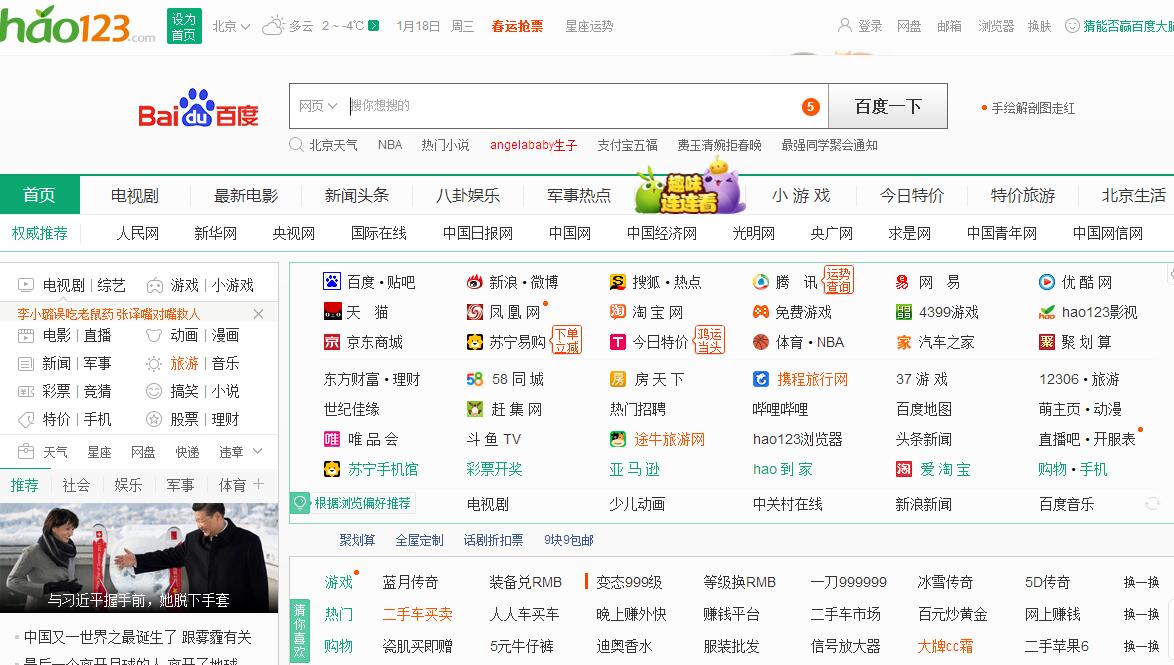Refresh recommendations icon beside 百度音乐
Viewport: 1174px width, 665px height.
coord(1152,504)
